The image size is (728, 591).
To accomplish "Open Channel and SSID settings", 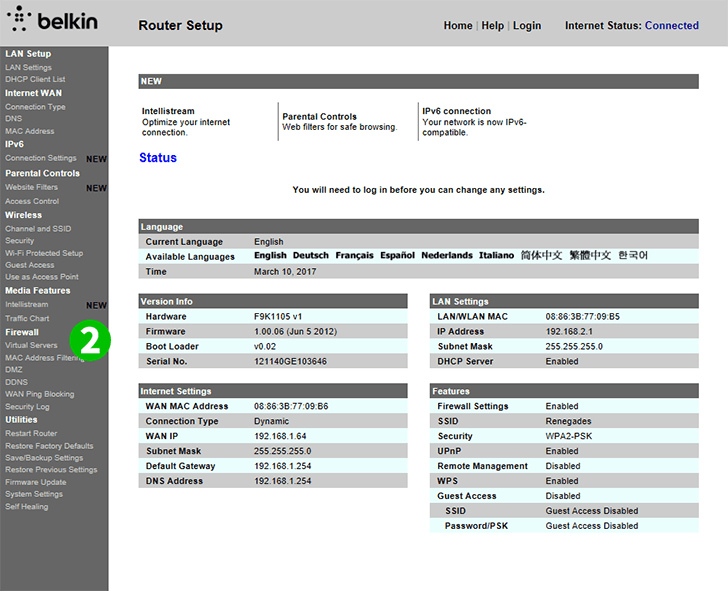I will pyautogui.click(x=38, y=229).
